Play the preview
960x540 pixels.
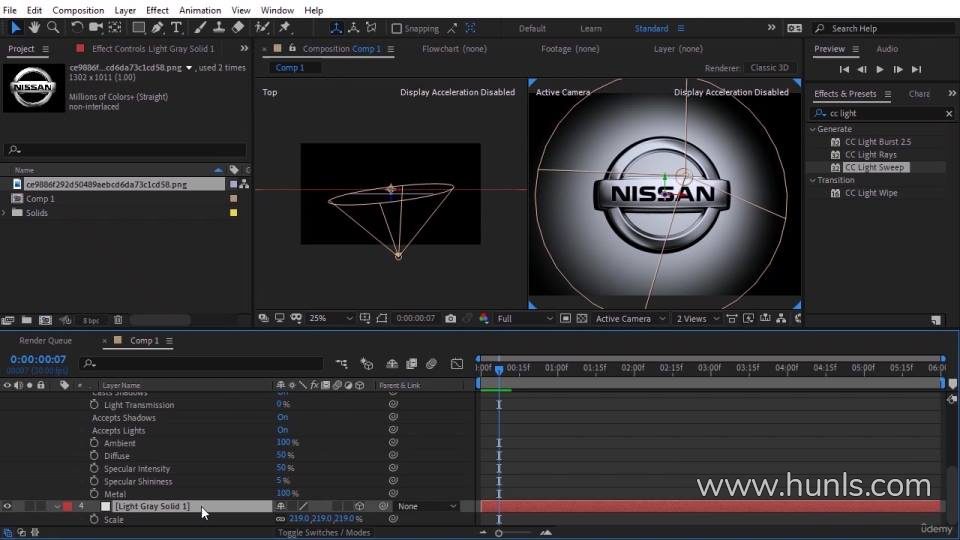click(880, 70)
